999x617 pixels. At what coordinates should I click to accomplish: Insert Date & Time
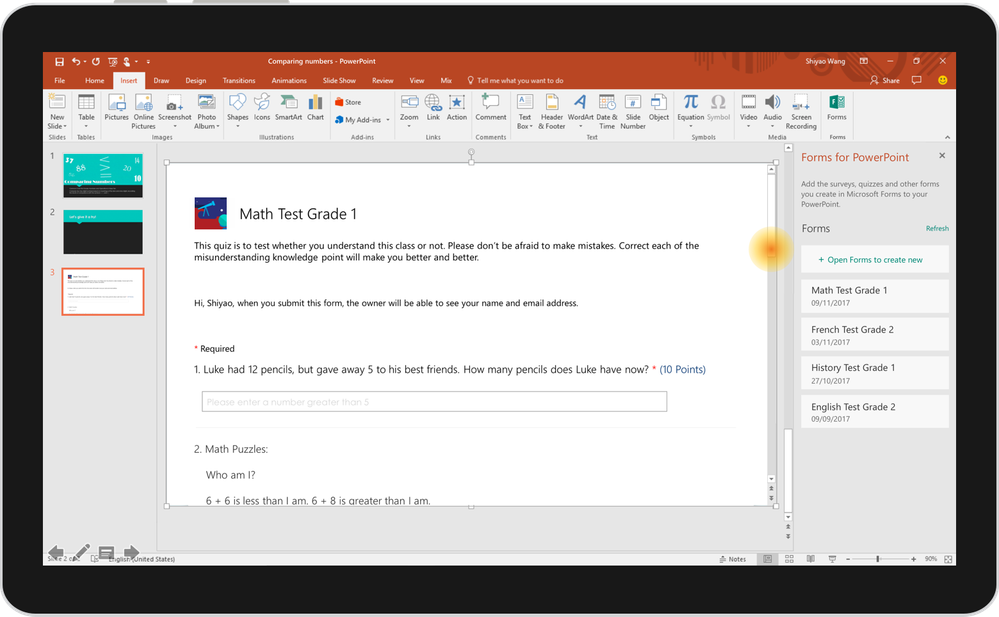[607, 111]
